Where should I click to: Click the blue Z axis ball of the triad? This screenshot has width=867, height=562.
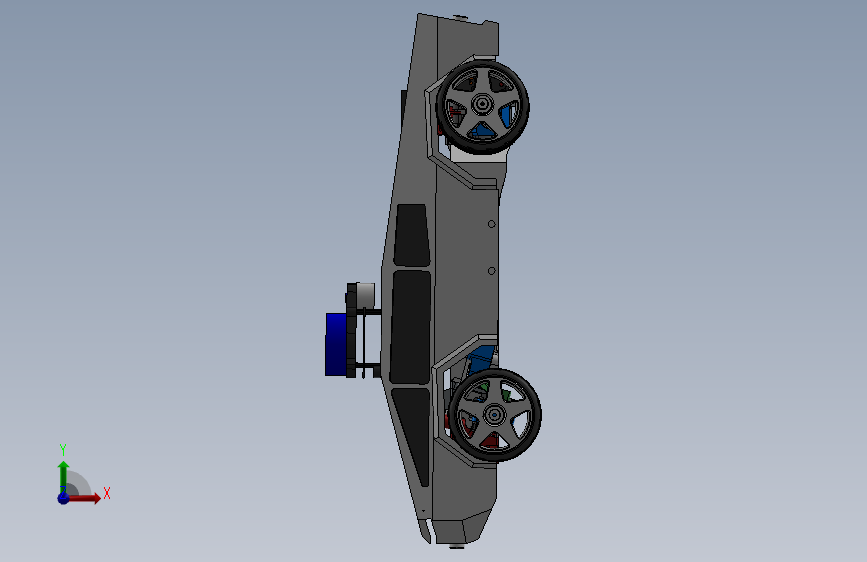click(64, 498)
